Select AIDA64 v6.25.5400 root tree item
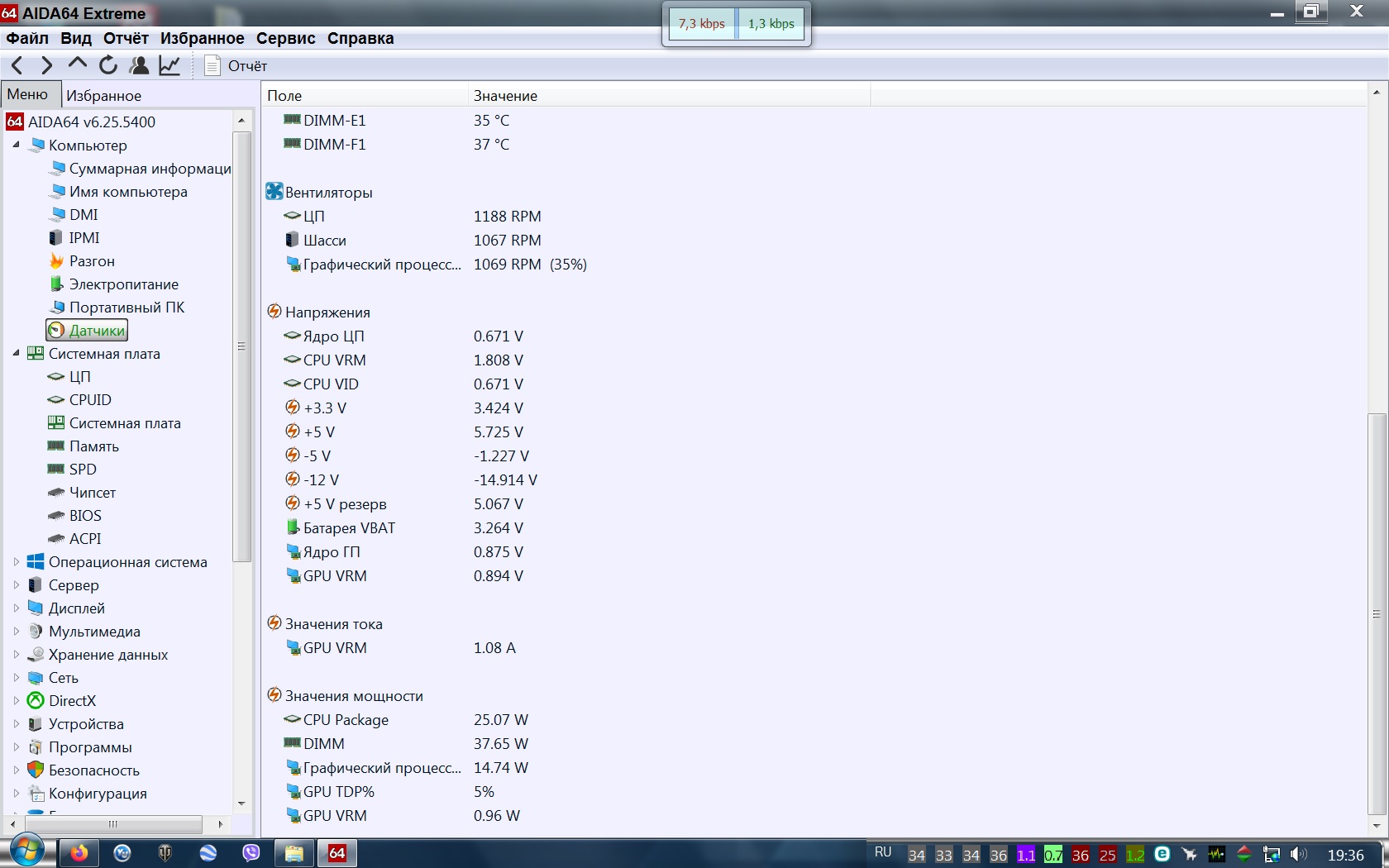The width and height of the screenshot is (1389, 868). click(x=81, y=122)
